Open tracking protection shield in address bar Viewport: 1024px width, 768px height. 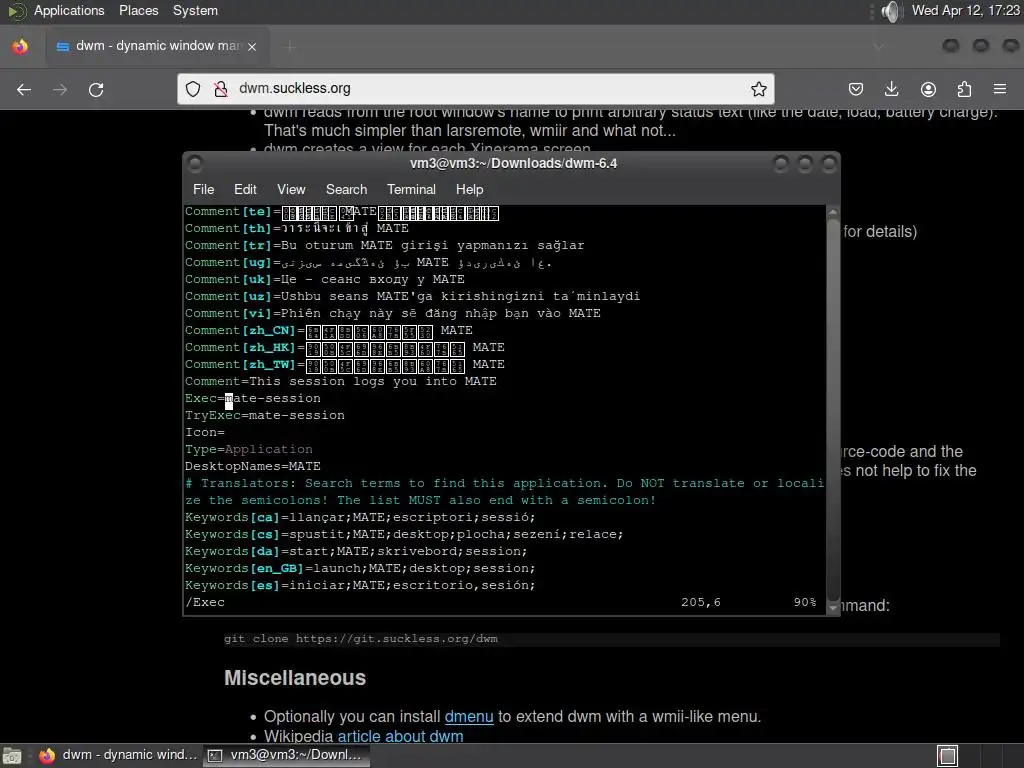(x=193, y=89)
